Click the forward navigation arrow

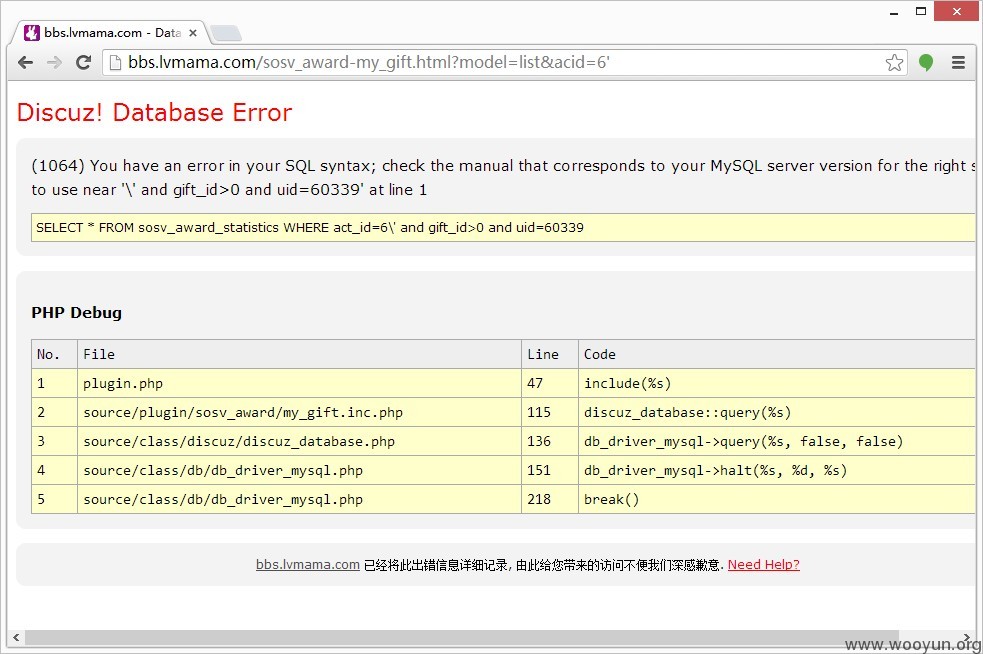coord(55,62)
